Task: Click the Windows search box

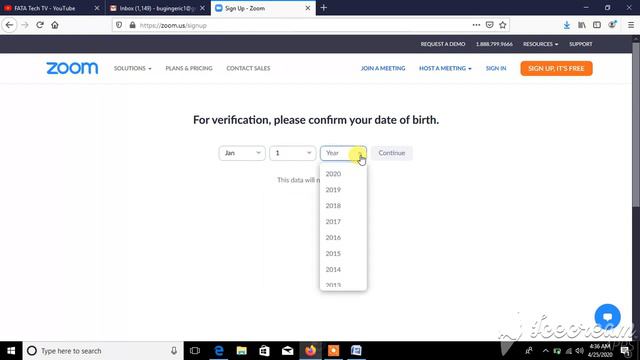Action: [103, 351]
